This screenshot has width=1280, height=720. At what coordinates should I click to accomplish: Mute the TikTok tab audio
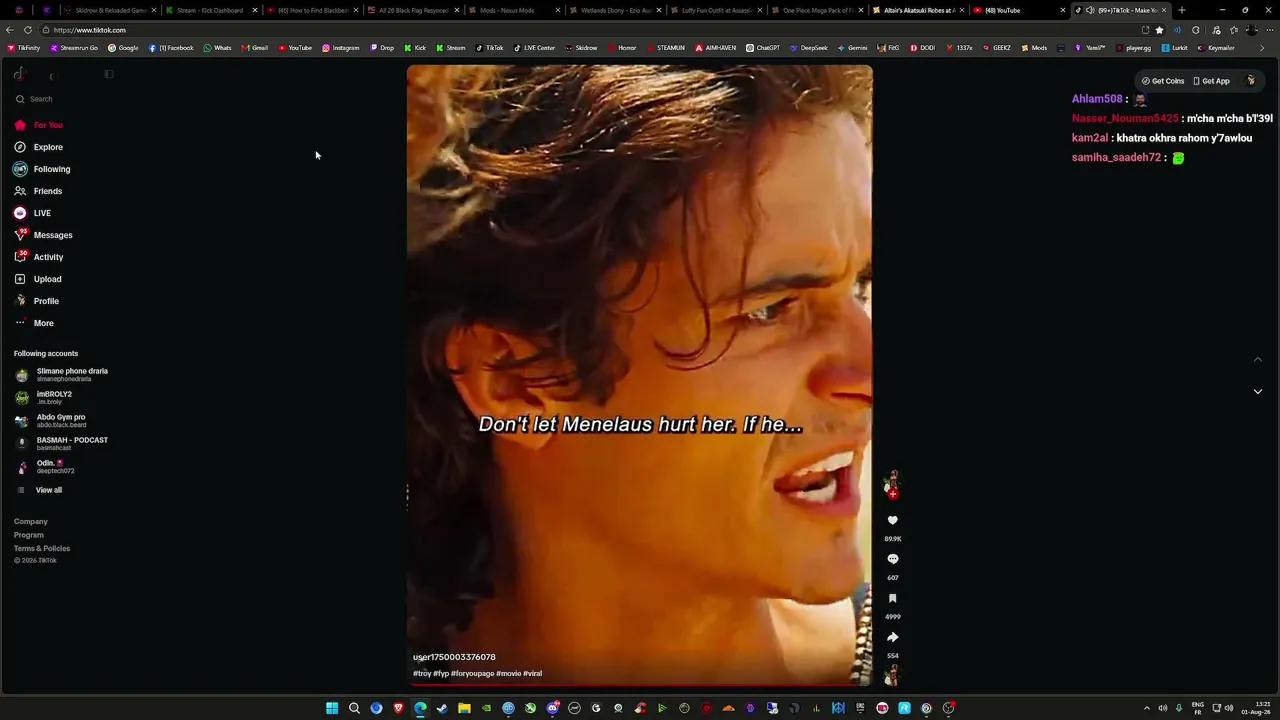coord(1090,10)
